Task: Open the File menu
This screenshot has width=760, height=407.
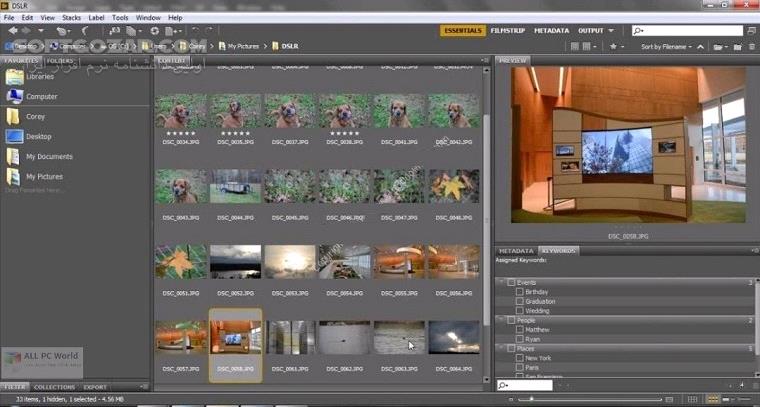Action: (9, 17)
